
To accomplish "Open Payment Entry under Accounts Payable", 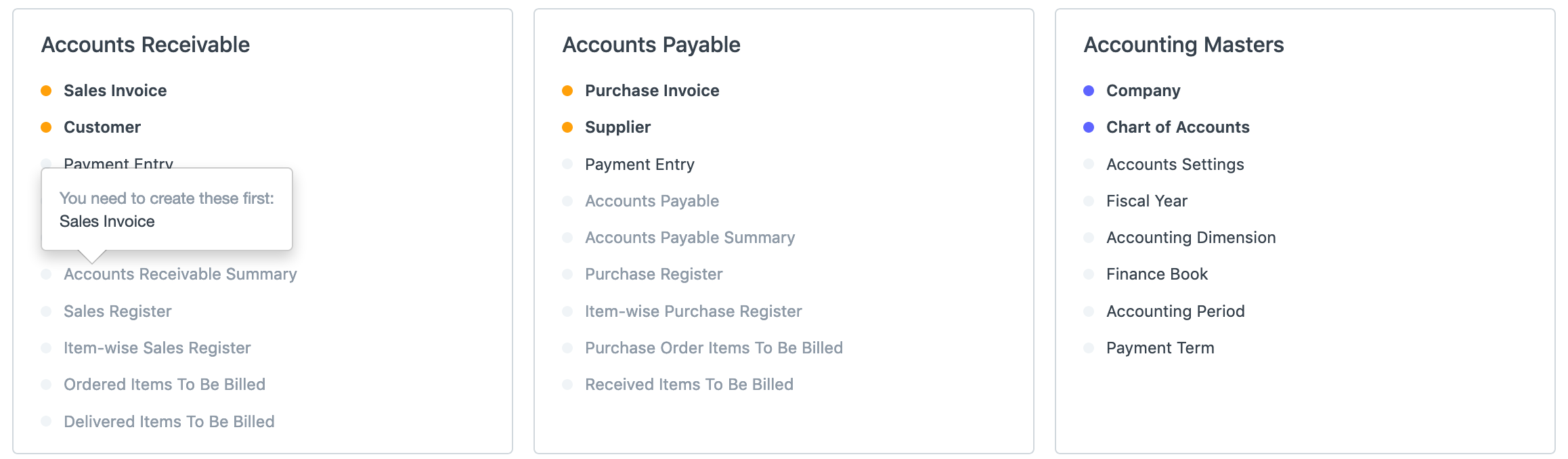I will 640,165.
